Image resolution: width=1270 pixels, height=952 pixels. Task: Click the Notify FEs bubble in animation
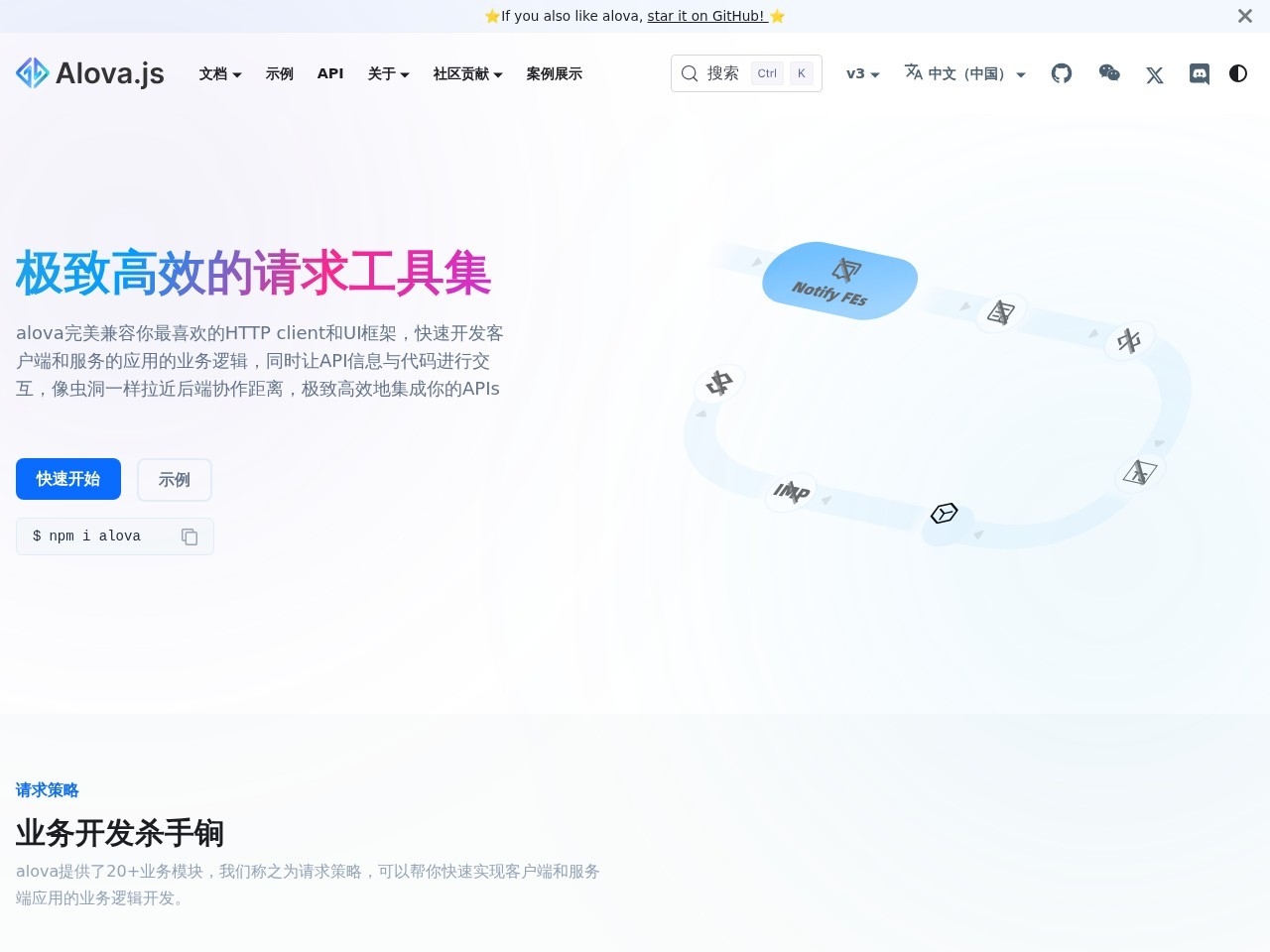[839, 282]
